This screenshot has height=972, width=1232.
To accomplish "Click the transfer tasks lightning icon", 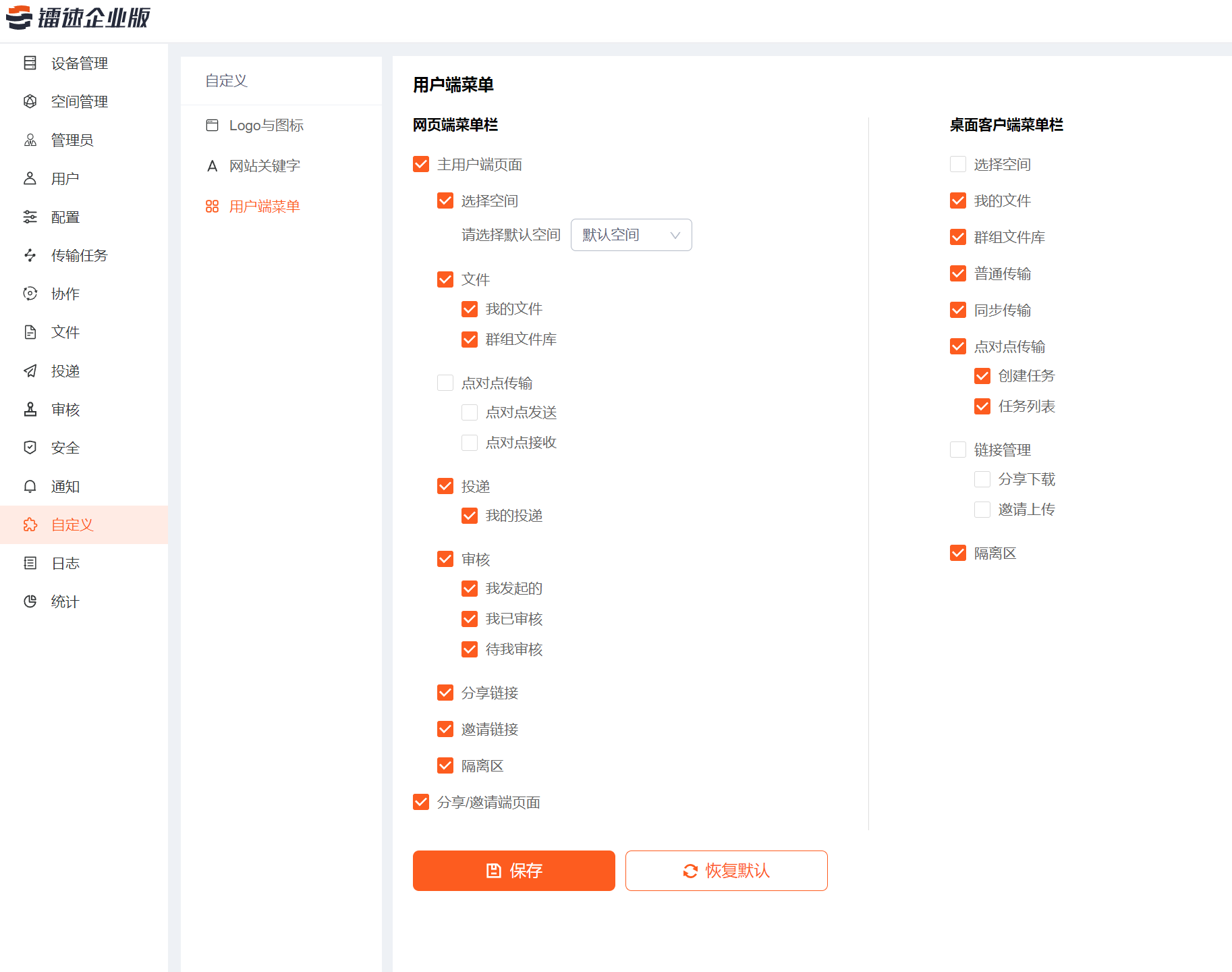I will tap(30, 255).
